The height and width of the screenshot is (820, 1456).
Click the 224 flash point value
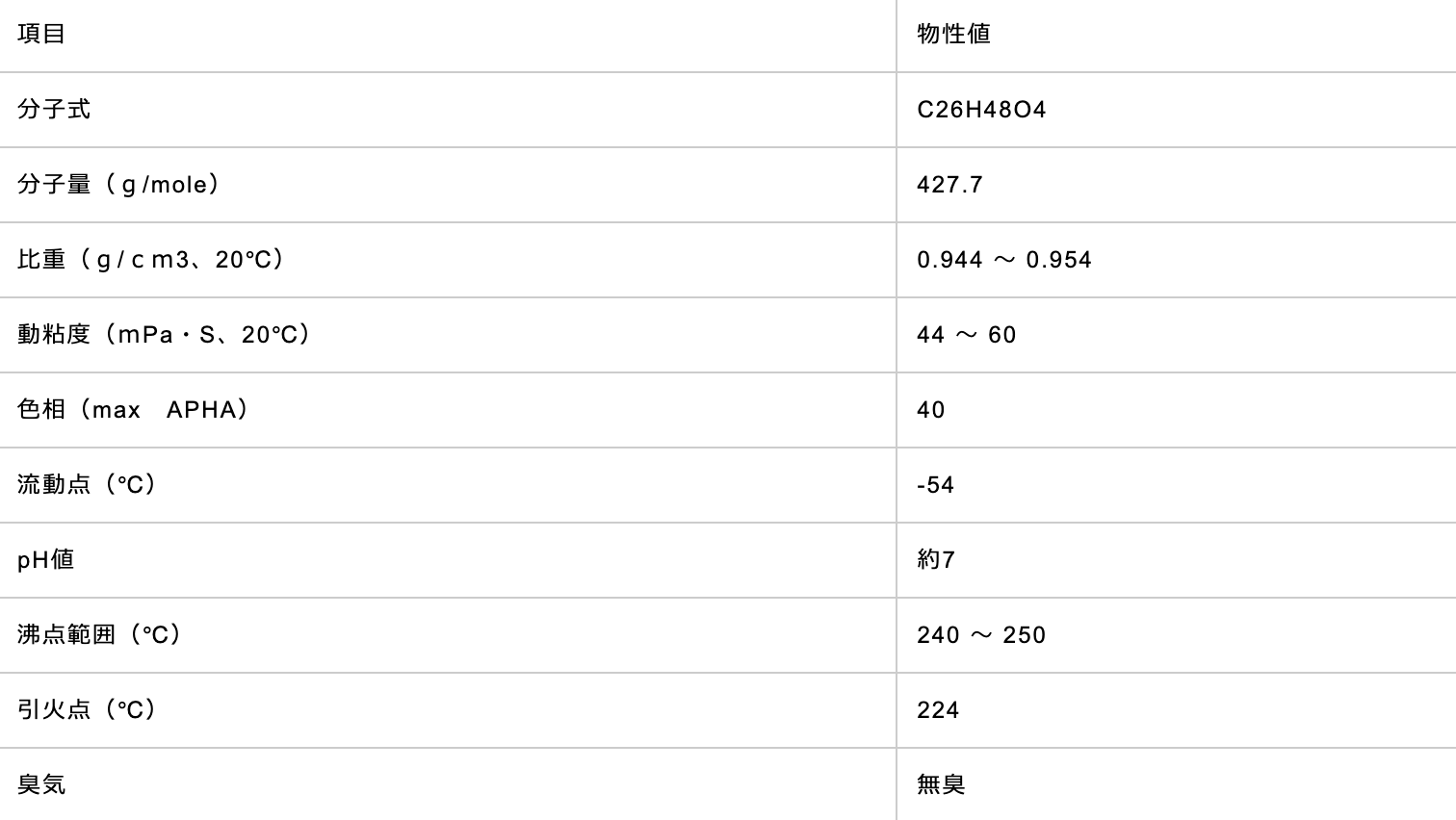point(938,710)
